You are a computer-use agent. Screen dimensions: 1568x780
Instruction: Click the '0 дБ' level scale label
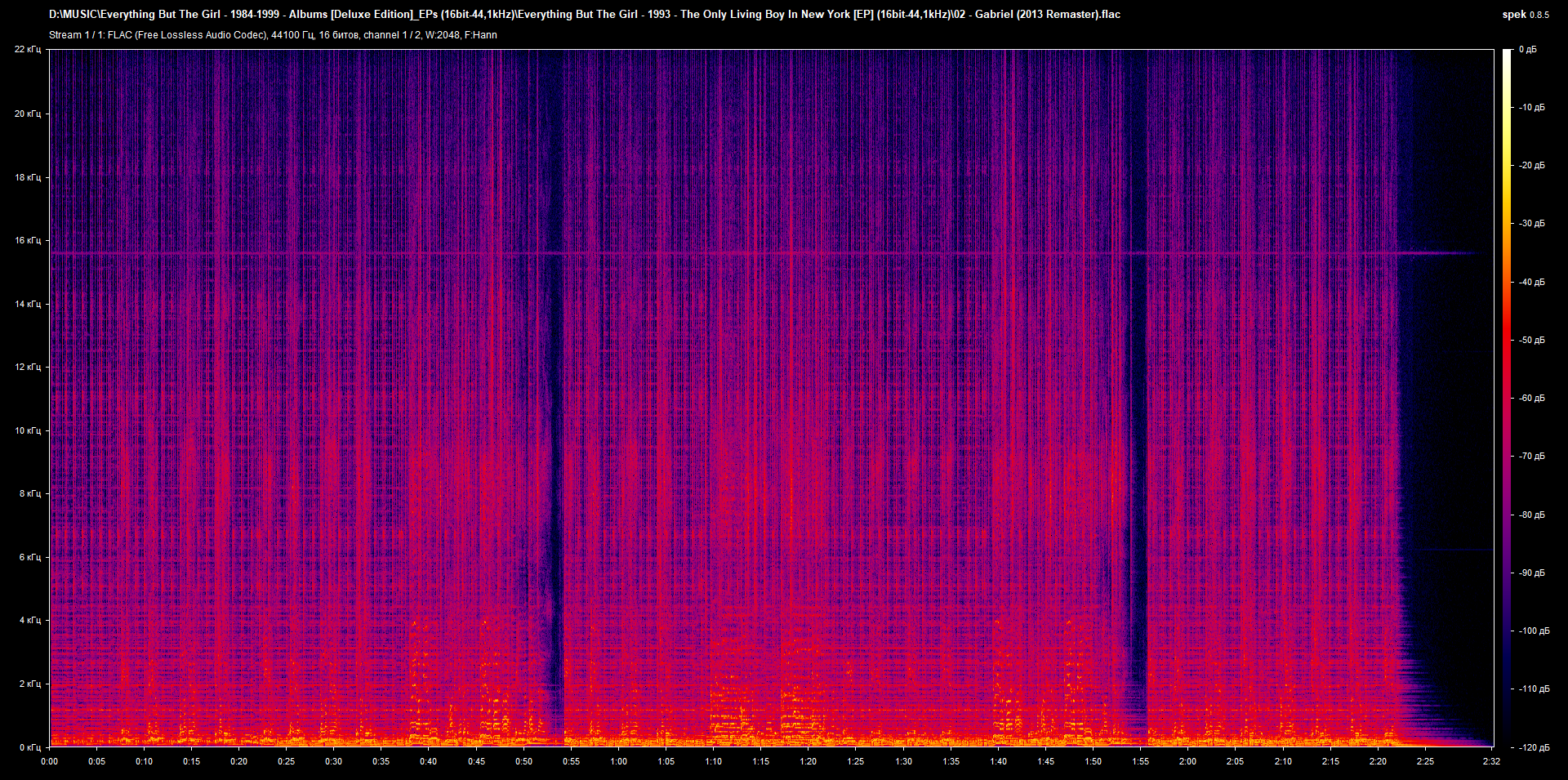click(x=1528, y=50)
